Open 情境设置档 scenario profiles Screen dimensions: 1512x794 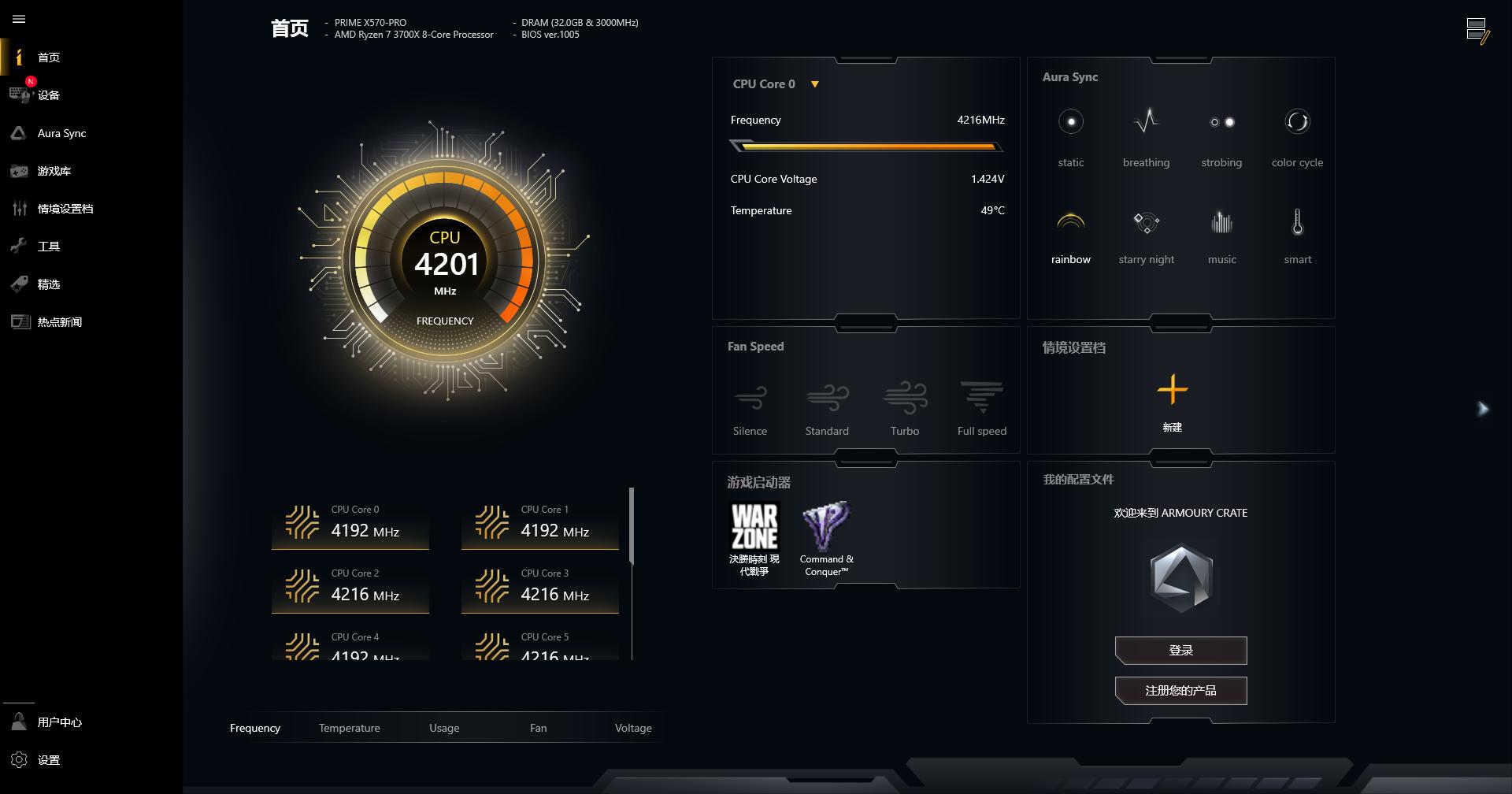coord(65,209)
